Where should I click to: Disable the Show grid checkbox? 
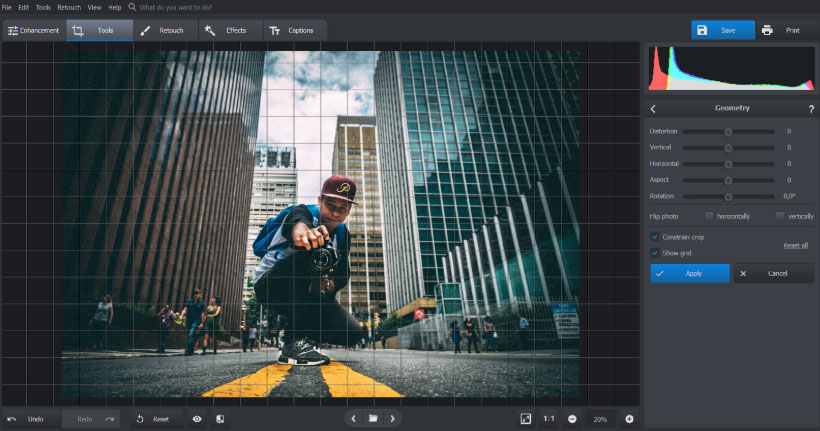pyautogui.click(x=655, y=253)
